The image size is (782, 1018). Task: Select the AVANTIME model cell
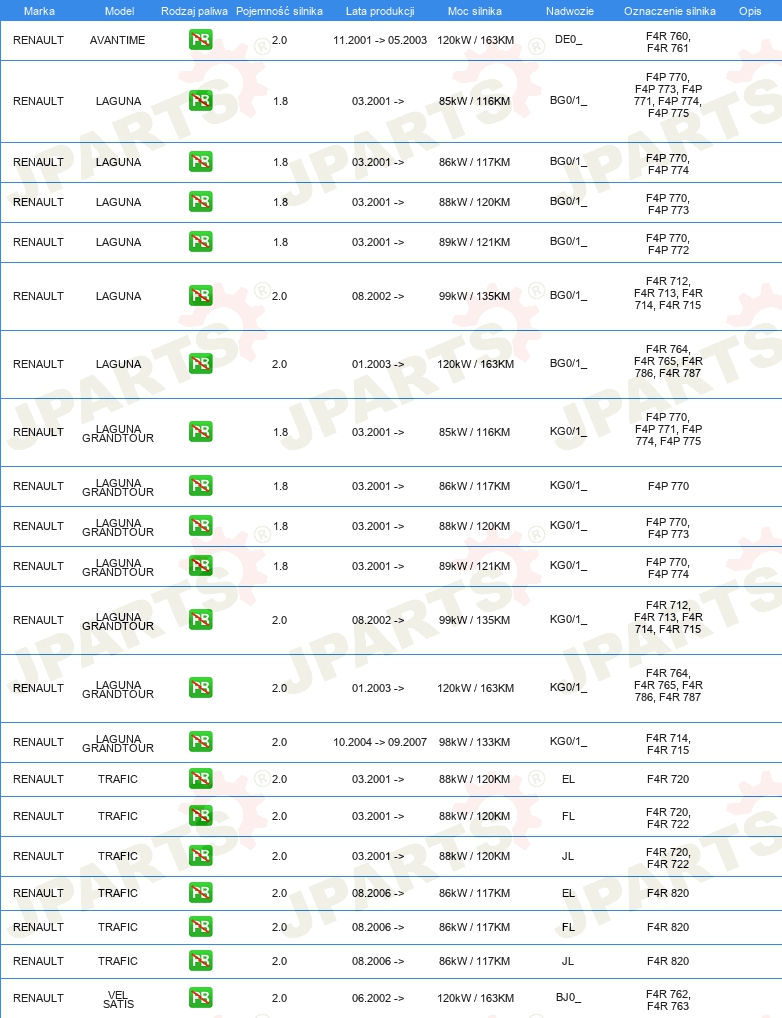click(x=118, y=40)
